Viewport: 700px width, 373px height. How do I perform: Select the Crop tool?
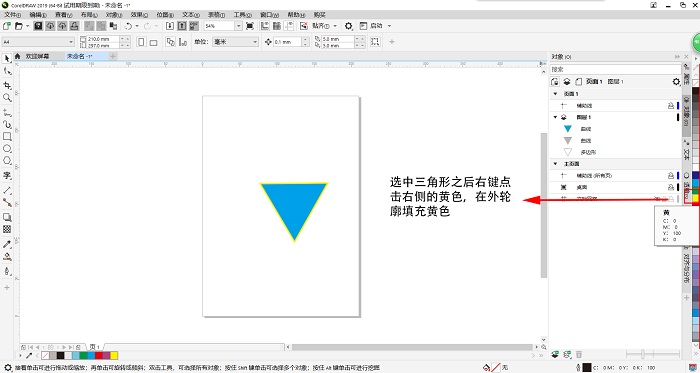pyautogui.click(x=7, y=85)
